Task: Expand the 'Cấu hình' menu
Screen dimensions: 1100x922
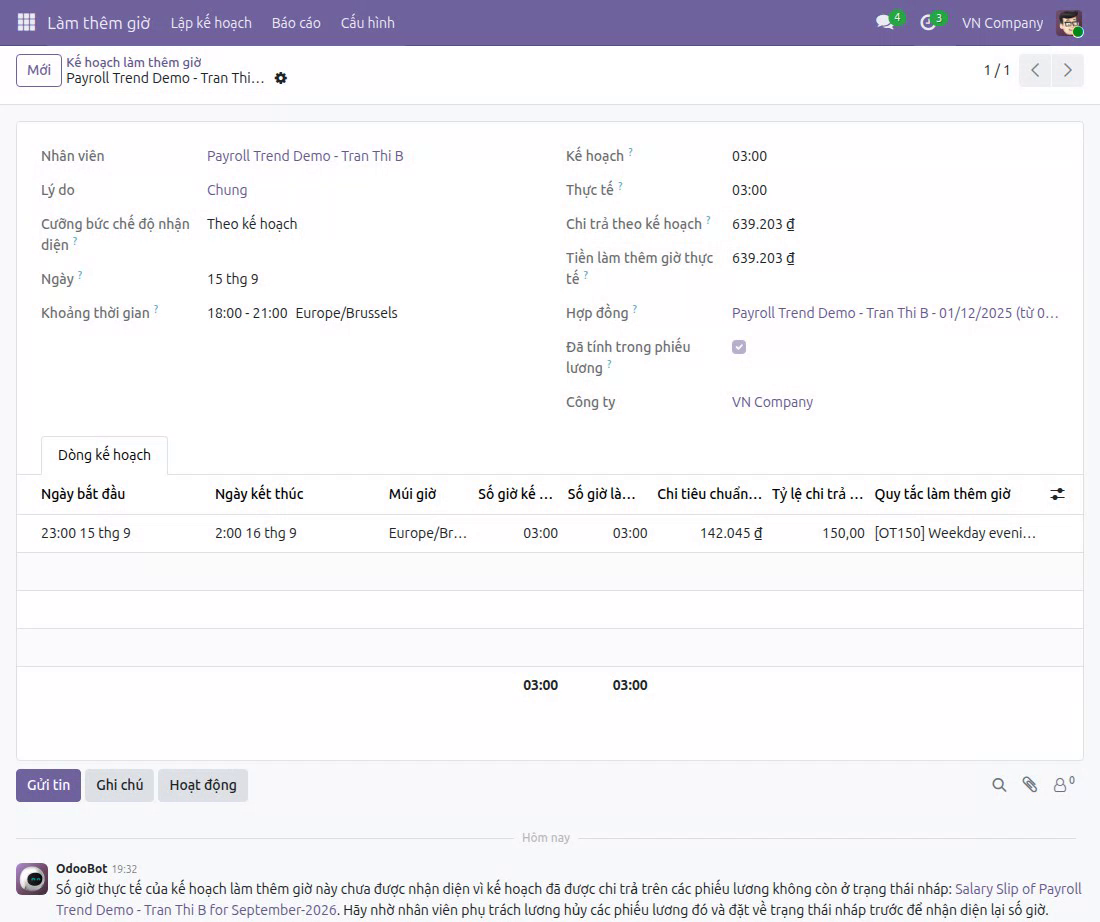Action: [368, 22]
